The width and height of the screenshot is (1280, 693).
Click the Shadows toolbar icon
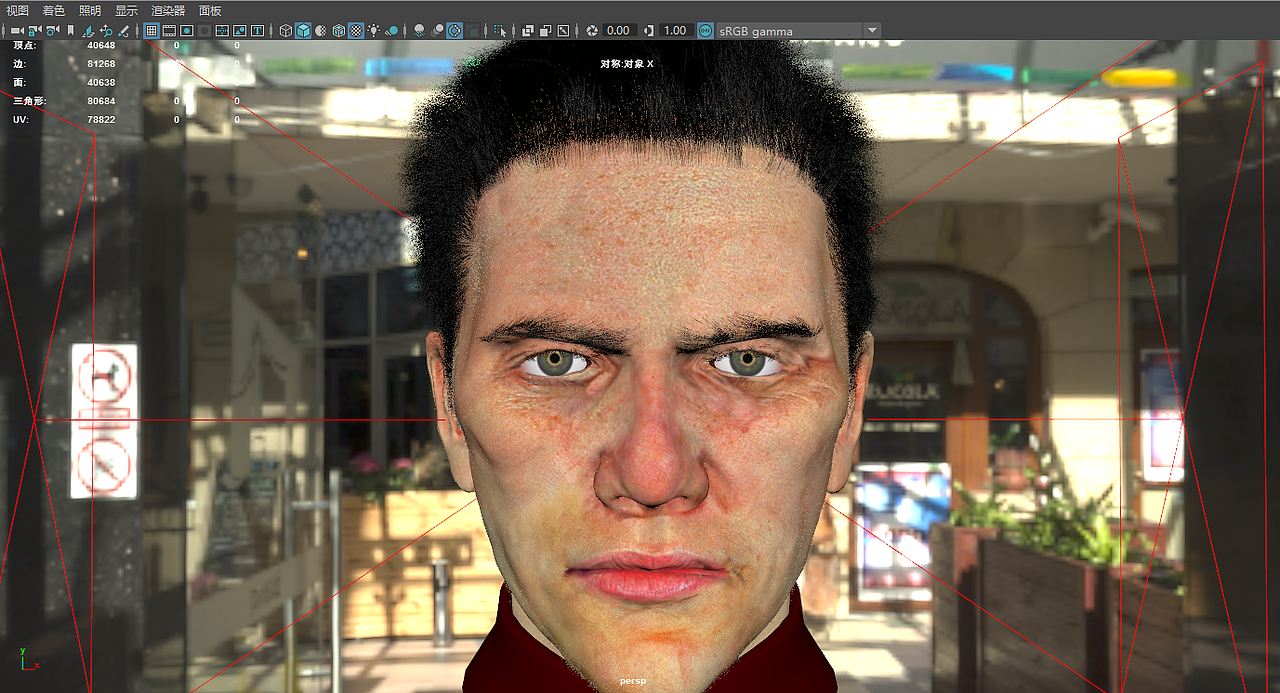[392, 30]
